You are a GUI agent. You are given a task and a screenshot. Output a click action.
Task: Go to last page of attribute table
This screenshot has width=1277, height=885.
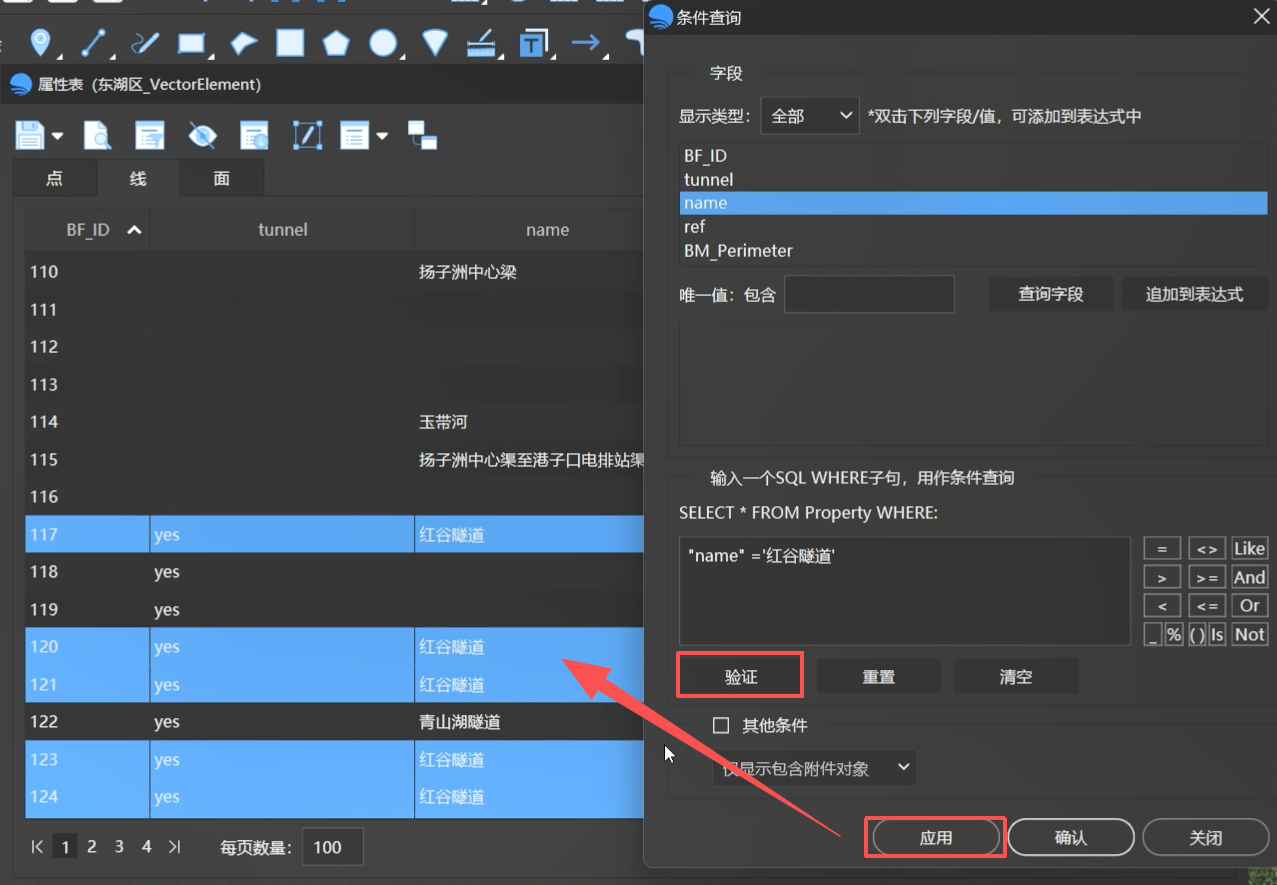[x=175, y=847]
